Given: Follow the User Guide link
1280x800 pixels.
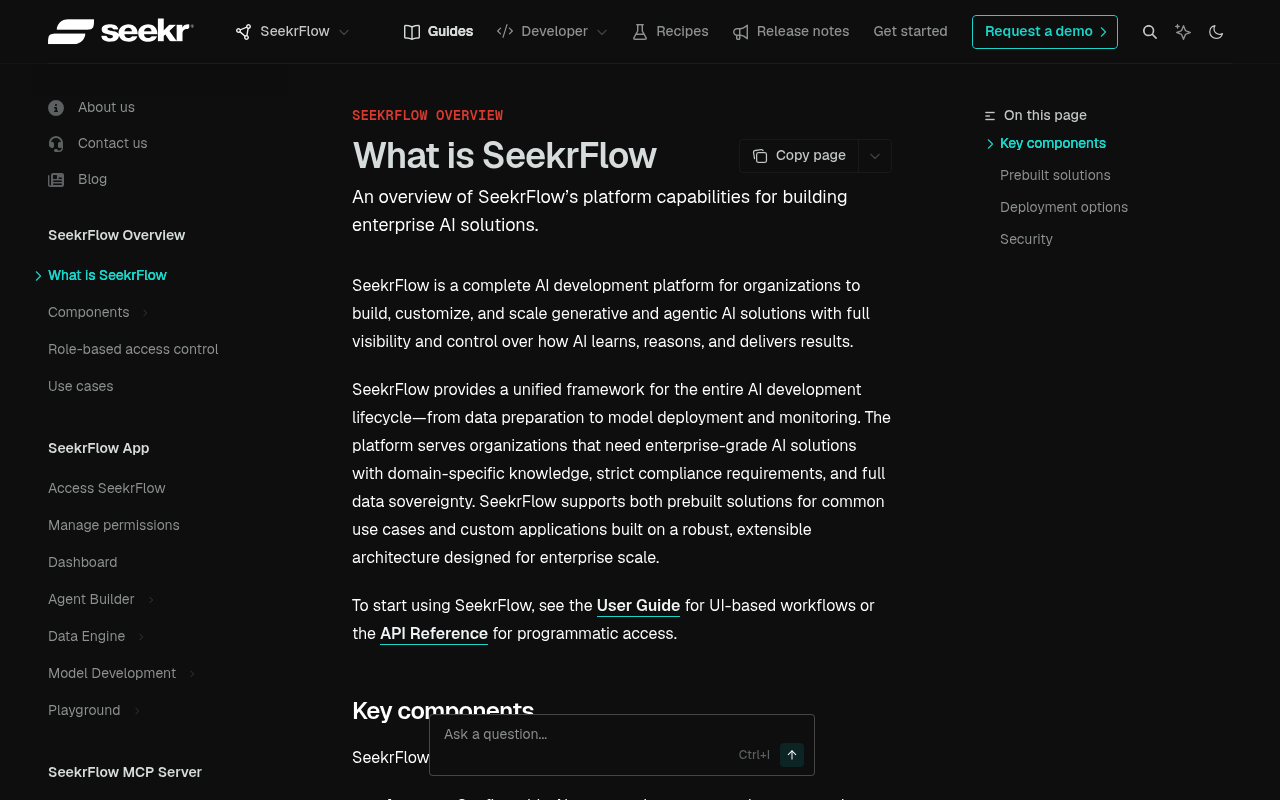Looking at the screenshot, I should 638,605.
